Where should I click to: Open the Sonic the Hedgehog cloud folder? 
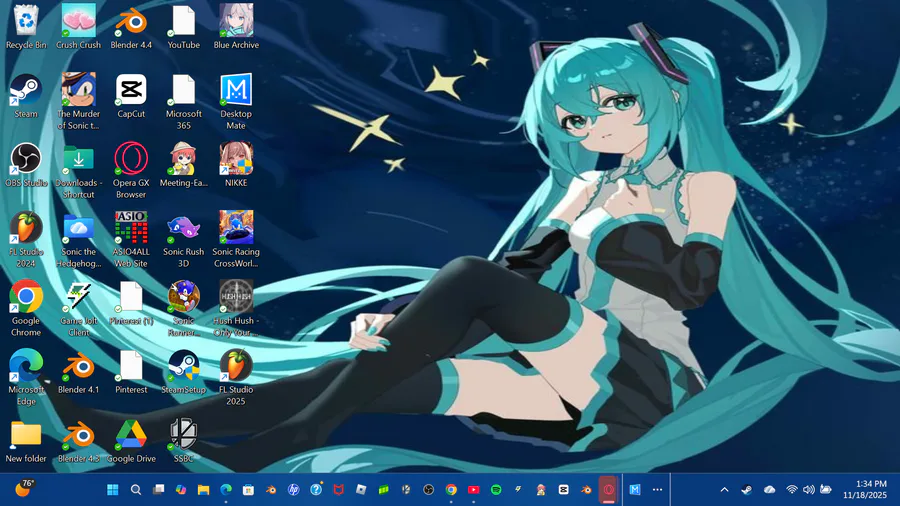click(x=79, y=240)
